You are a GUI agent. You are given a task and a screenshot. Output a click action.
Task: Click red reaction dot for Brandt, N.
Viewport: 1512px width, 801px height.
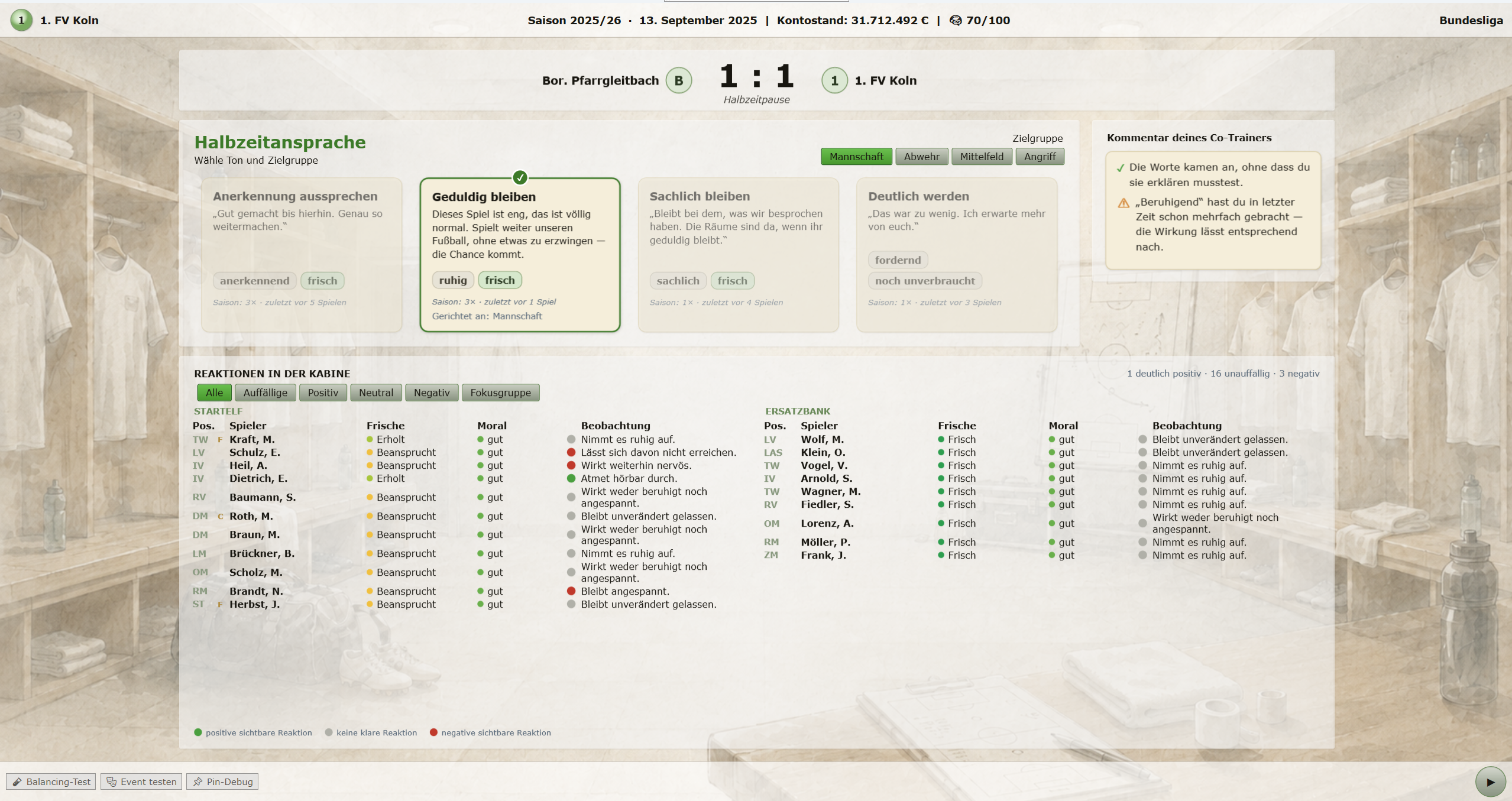pos(571,591)
